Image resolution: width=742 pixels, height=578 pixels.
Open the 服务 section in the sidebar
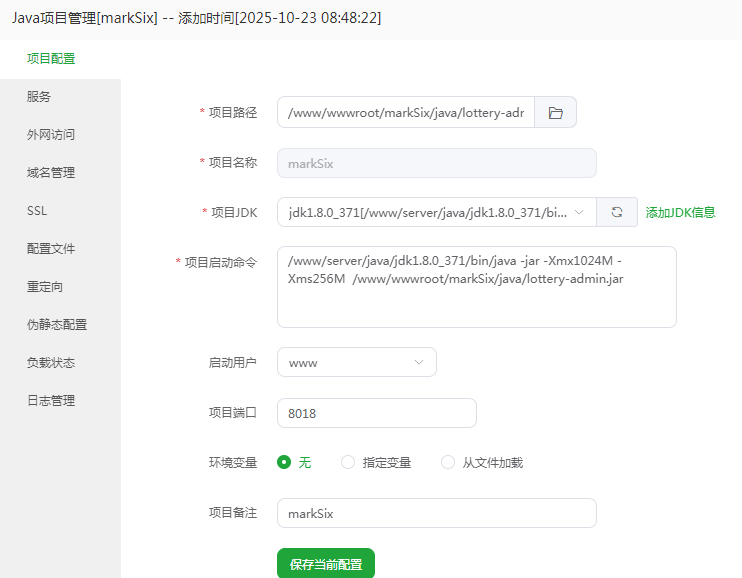click(x=39, y=97)
